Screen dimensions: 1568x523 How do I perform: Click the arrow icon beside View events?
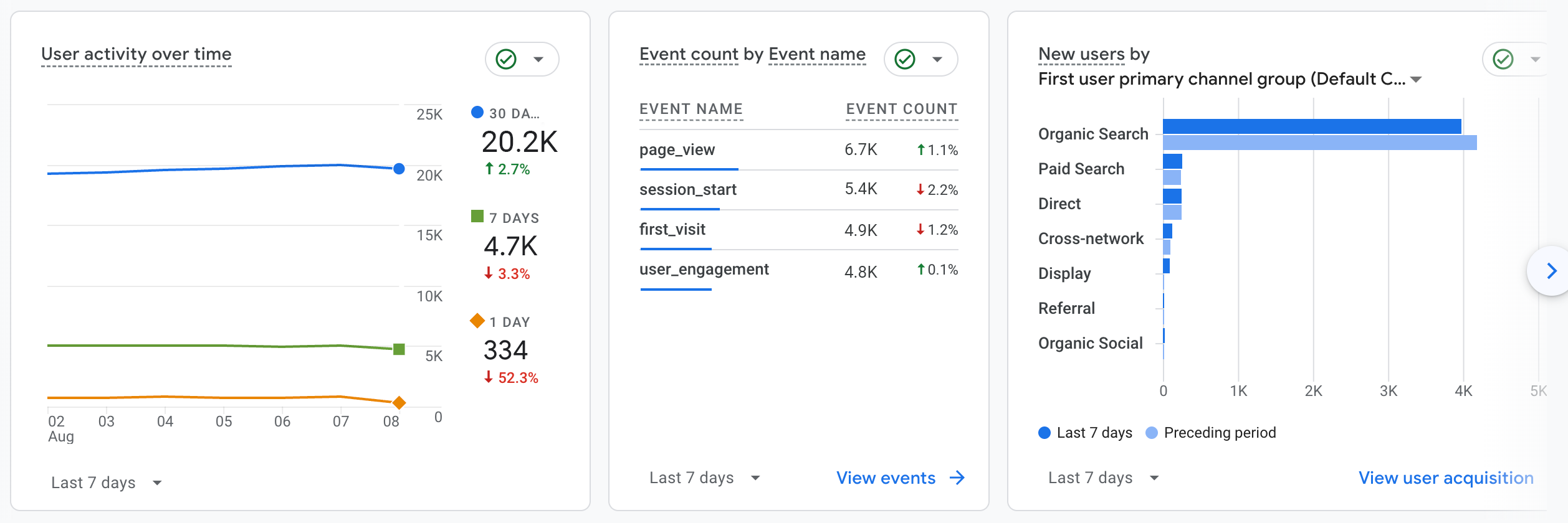[x=957, y=478]
